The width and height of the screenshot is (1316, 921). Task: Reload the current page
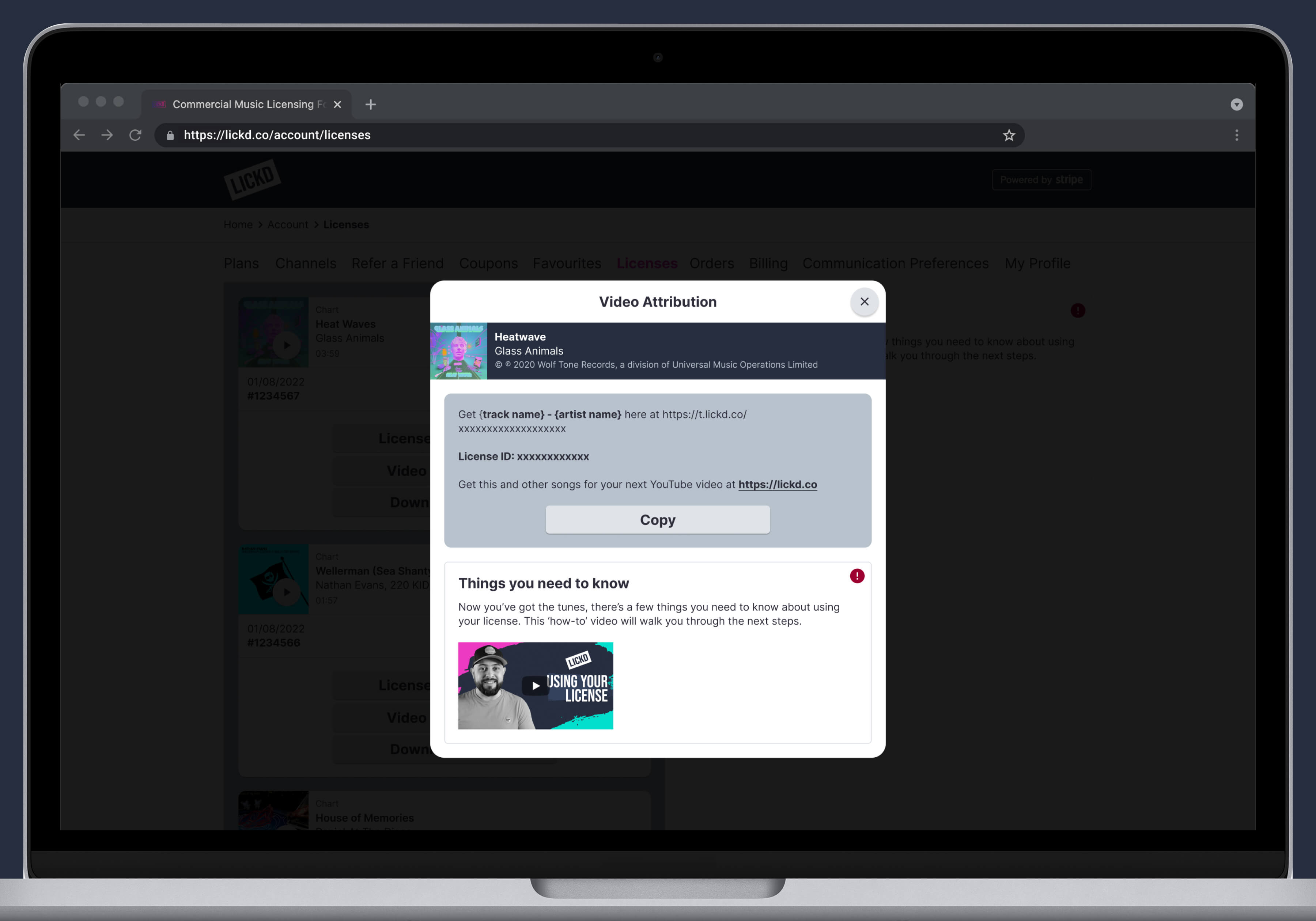(135, 135)
